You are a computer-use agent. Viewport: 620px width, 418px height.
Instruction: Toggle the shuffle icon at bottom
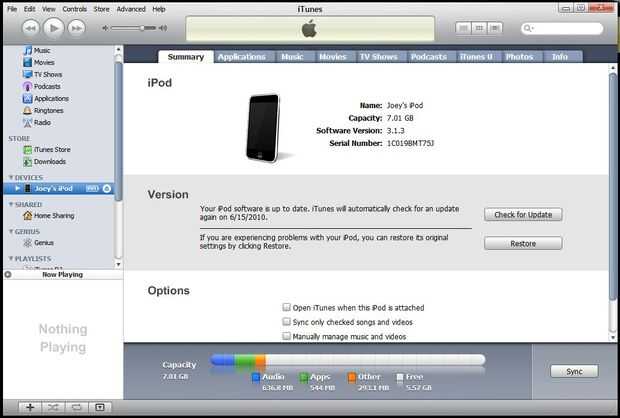[x=53, y=407]
